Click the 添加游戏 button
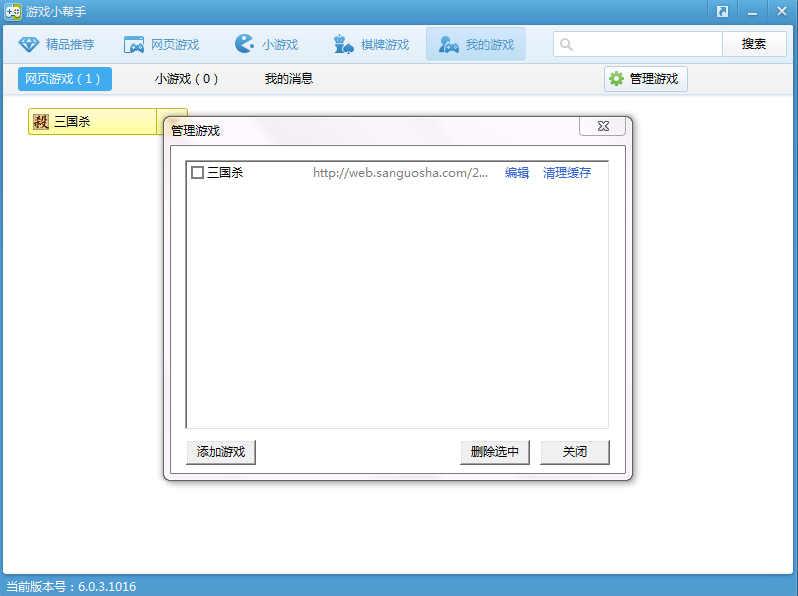The height and width of the screenshot is (596, 798). pyautogui.click(x=221, y=452)
